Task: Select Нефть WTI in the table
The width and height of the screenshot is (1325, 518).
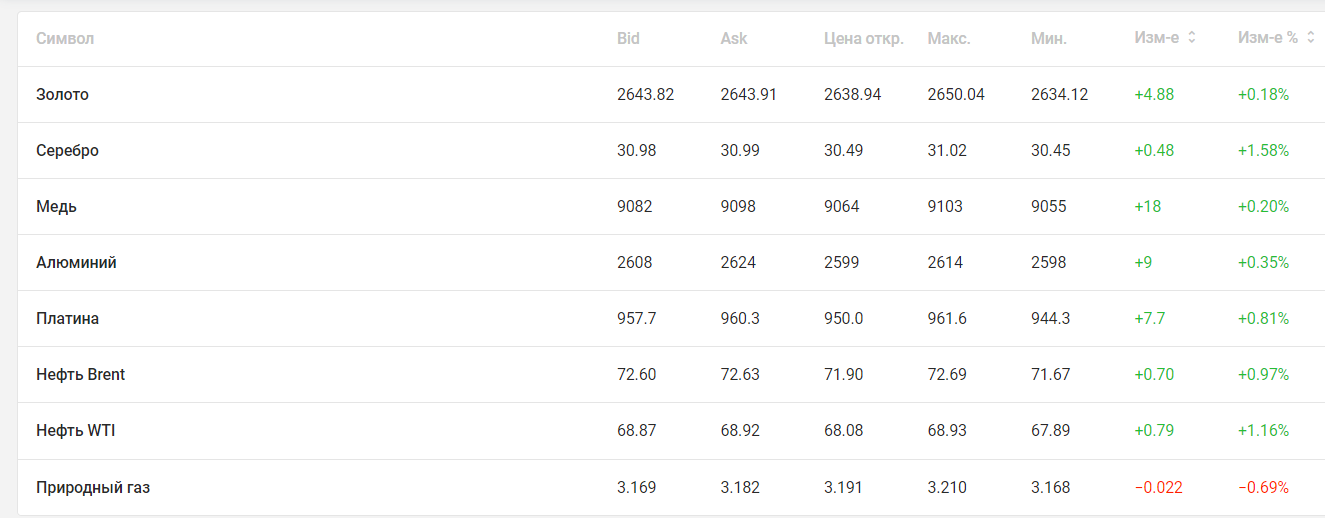Action: (76, 431)
